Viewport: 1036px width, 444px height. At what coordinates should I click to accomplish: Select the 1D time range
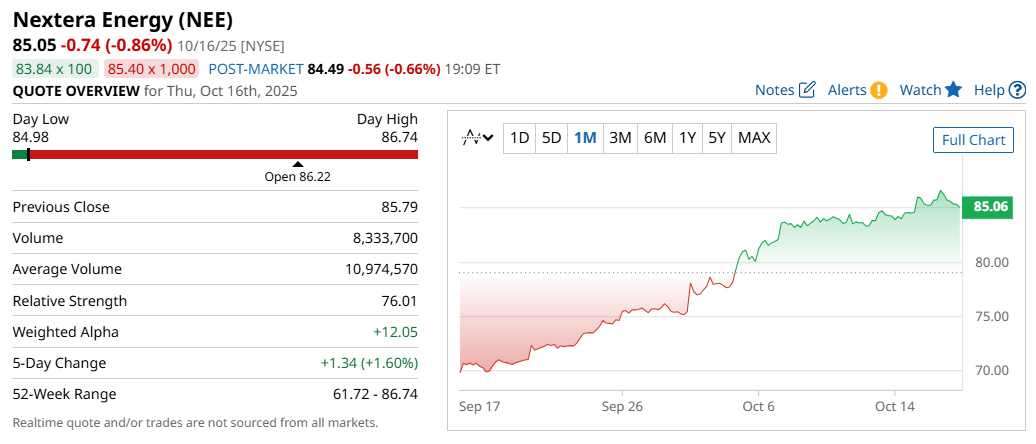tap(519, 138)
